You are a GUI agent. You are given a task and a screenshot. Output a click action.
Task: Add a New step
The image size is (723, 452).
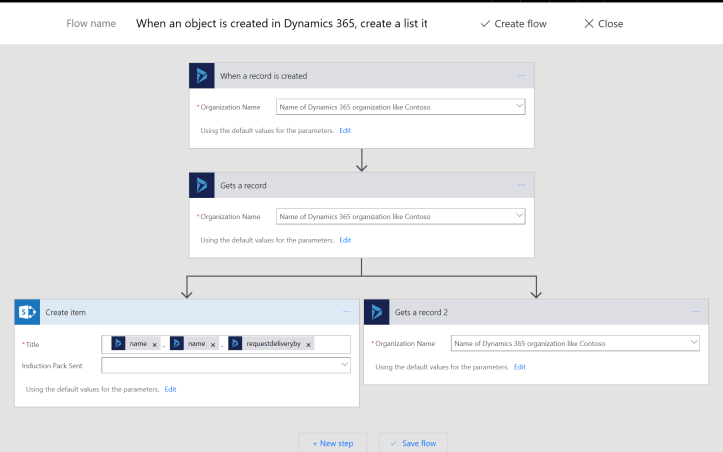332,443
